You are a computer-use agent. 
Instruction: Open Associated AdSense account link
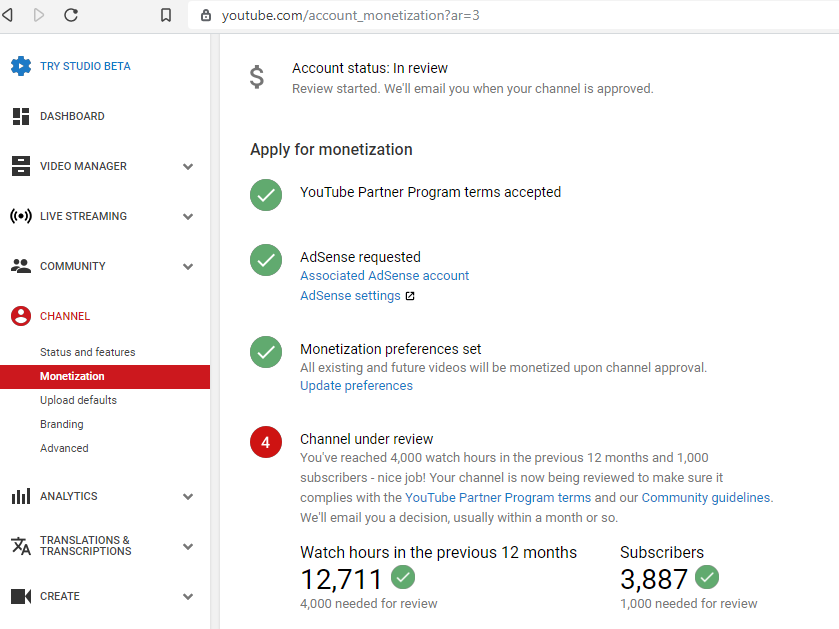(x=384, y=275)
